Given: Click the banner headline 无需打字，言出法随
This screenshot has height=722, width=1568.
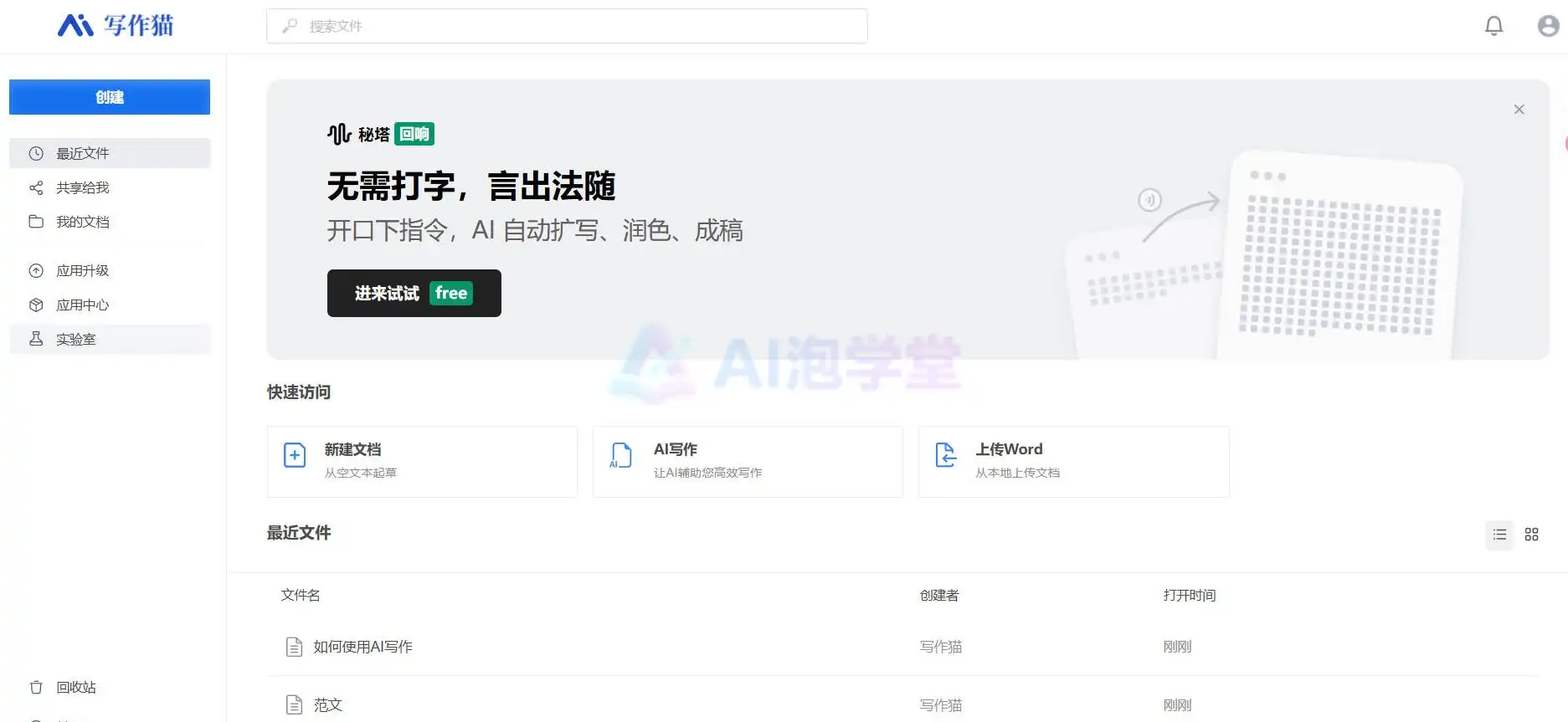Looking at the screenshot, I should pyautogui.click(x=471, y=186).
